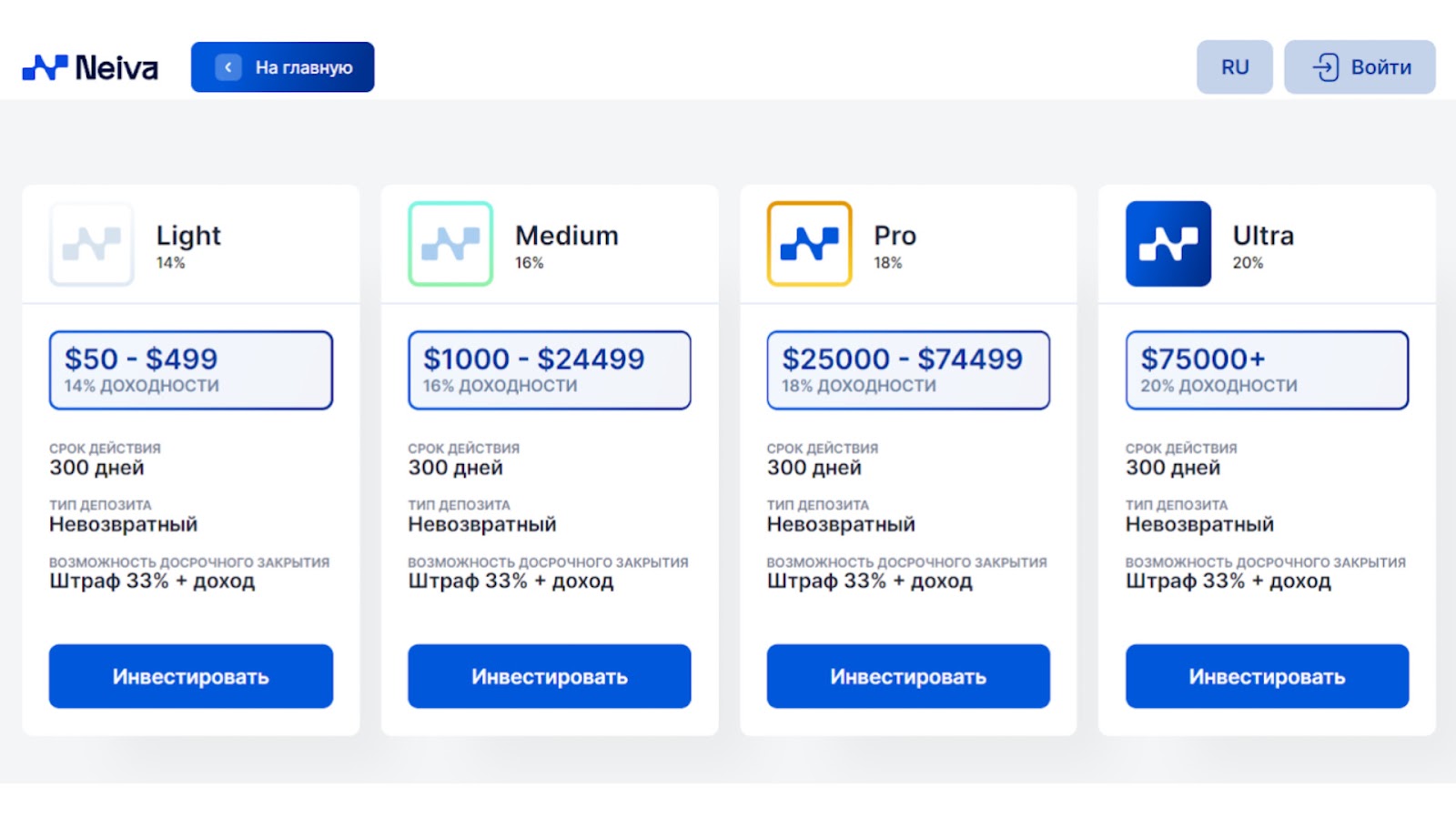Click the Ultra plan title
Viewport: 1456px width, 819px height.
click(1263, 236)
